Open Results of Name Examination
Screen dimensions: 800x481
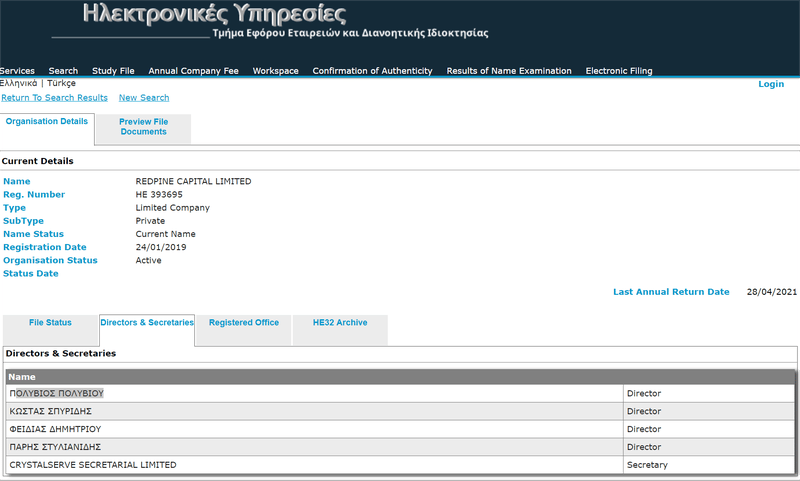tap(509, 71)
